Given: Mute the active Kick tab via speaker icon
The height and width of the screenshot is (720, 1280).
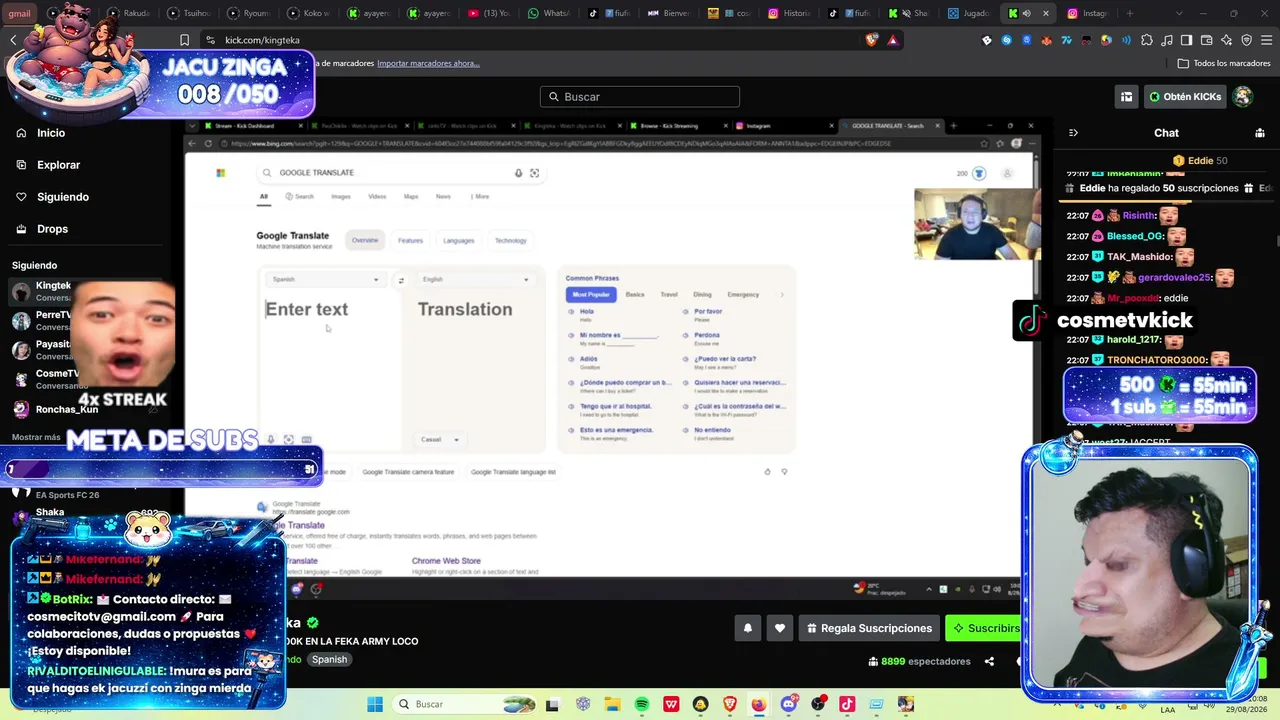Looking at the screenshot, I should (1027, 14).
